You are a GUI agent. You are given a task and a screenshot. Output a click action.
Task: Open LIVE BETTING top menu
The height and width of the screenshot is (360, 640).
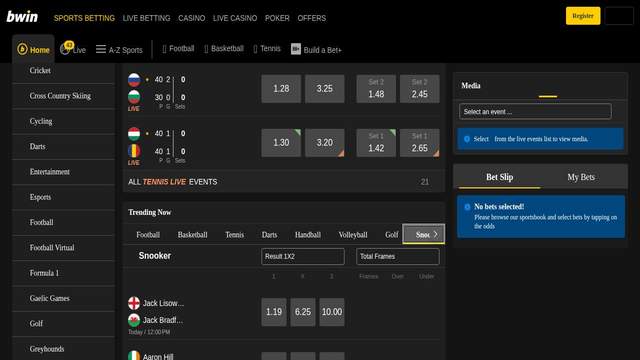146,18
